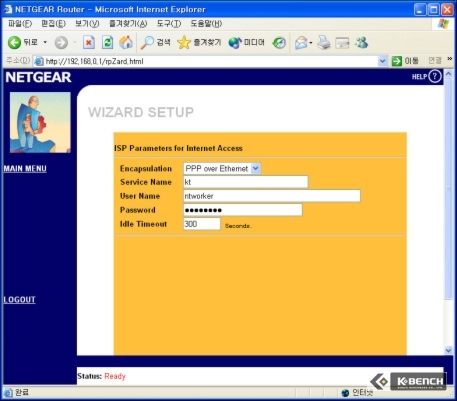Click the History clock icon

tap(279, 43)
